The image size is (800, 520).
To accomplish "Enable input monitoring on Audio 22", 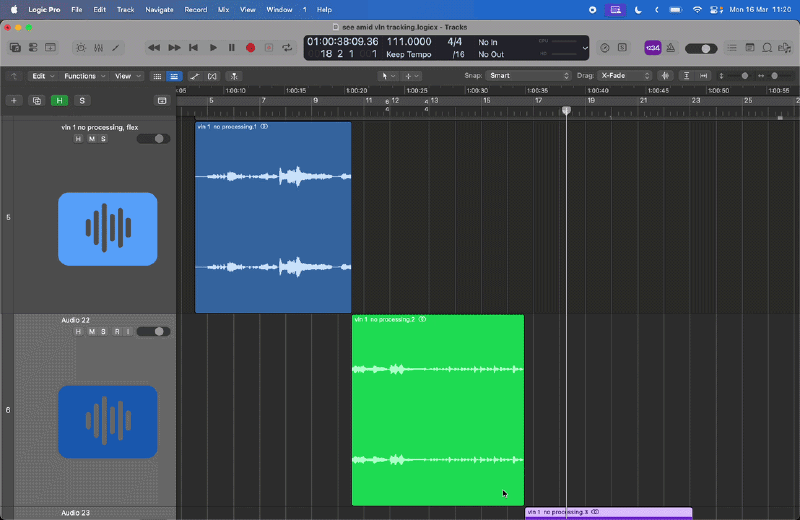I will (128, 332).
